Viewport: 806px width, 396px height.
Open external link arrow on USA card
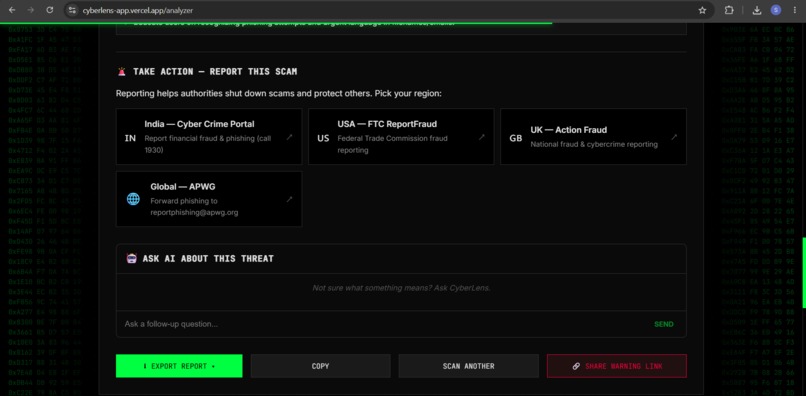click(482, 137)
